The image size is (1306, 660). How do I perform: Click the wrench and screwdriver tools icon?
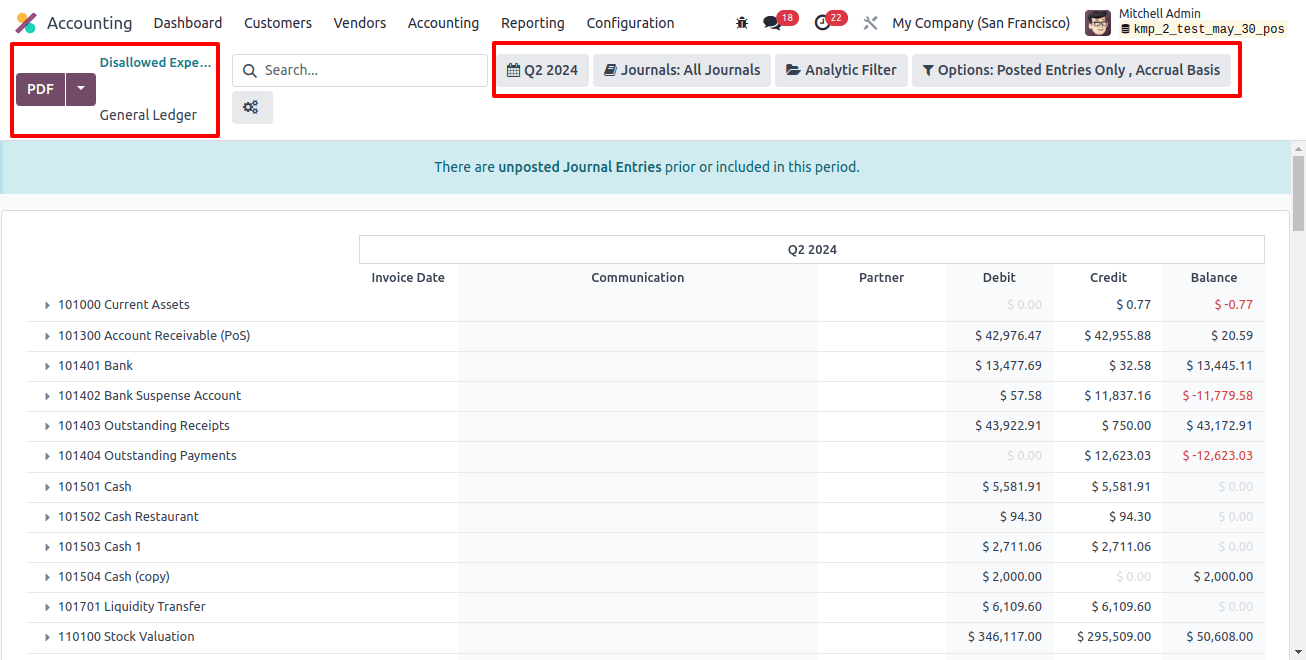[x=870, y=23]
